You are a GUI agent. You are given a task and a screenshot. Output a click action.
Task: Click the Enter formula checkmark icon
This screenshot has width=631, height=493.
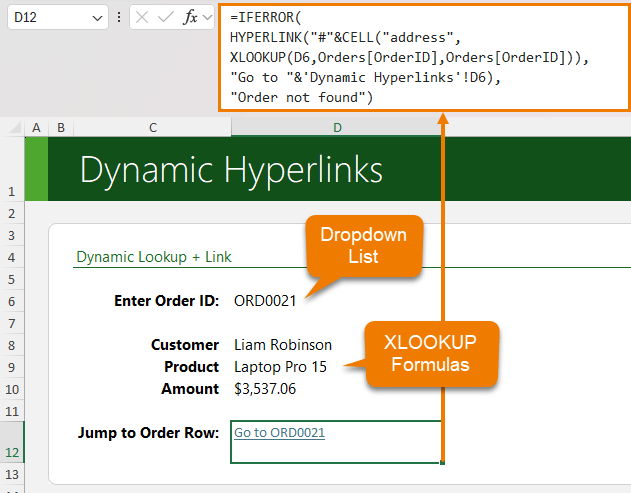(166, 17)
